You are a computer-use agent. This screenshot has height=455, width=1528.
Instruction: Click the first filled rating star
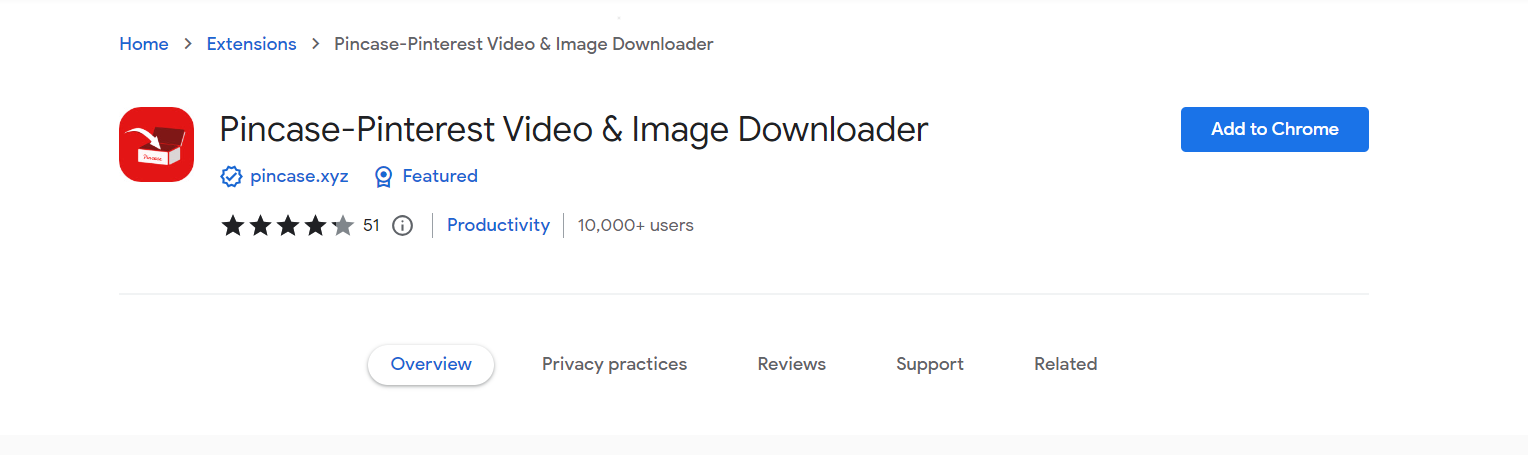[x=233, y=226]
